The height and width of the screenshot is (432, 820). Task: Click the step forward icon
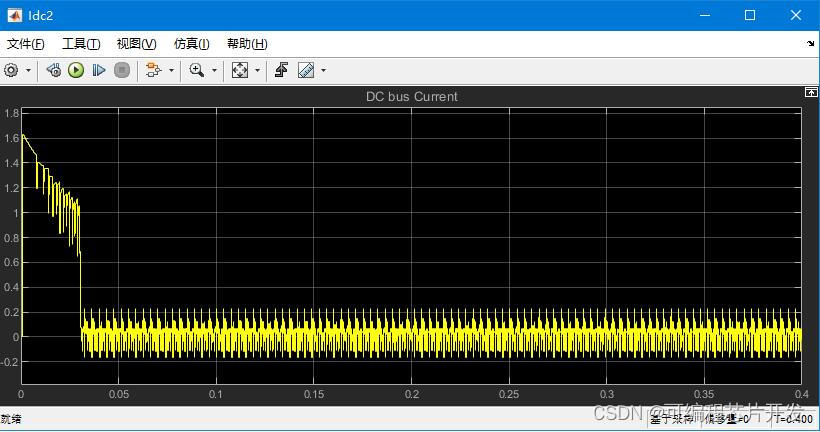(x=99, y=70)
